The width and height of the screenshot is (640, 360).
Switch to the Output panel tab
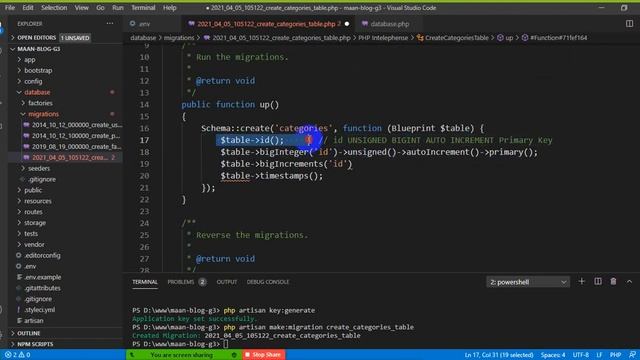(x=227, y=282)
